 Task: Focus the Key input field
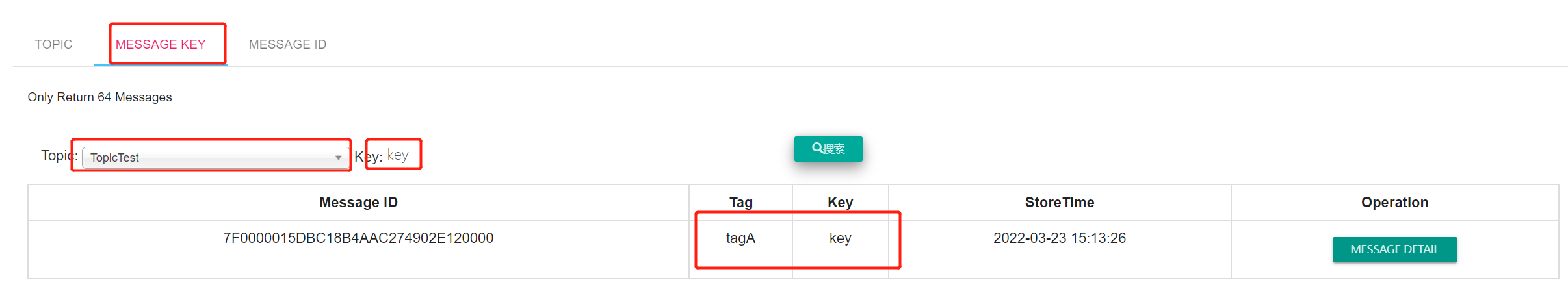[585, 156]
